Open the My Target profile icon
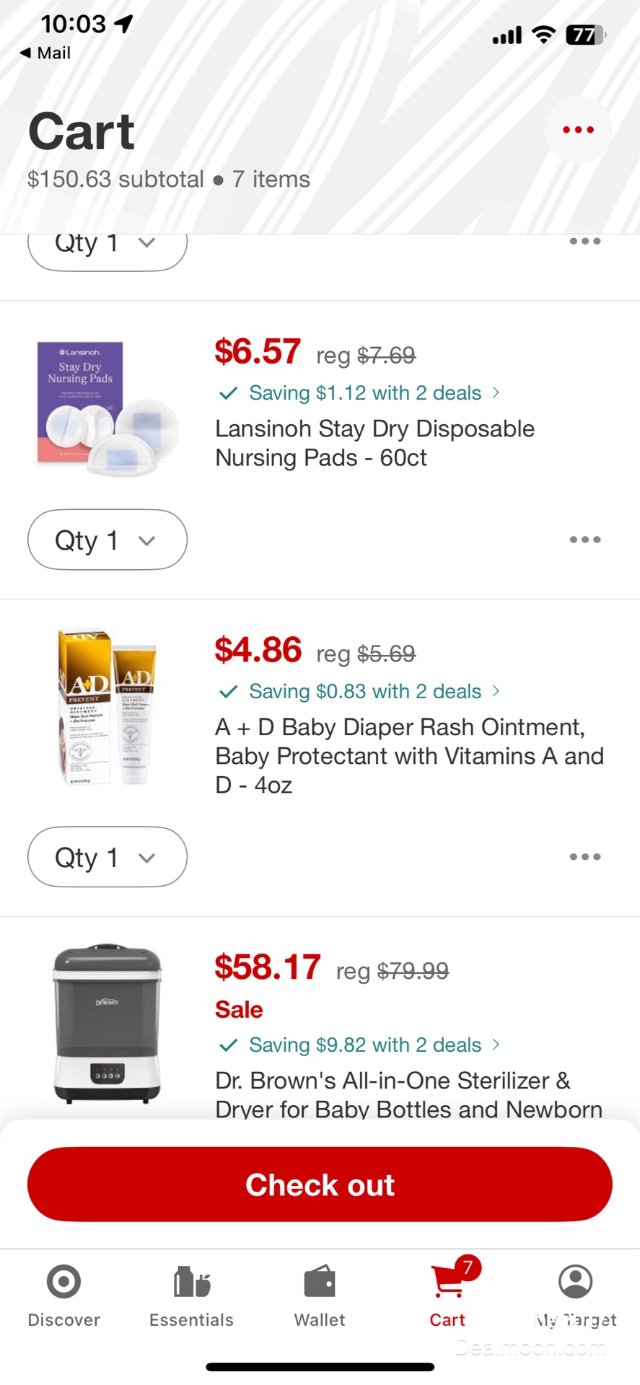This screenshot has width=640, height=1385. [575, 1282]
